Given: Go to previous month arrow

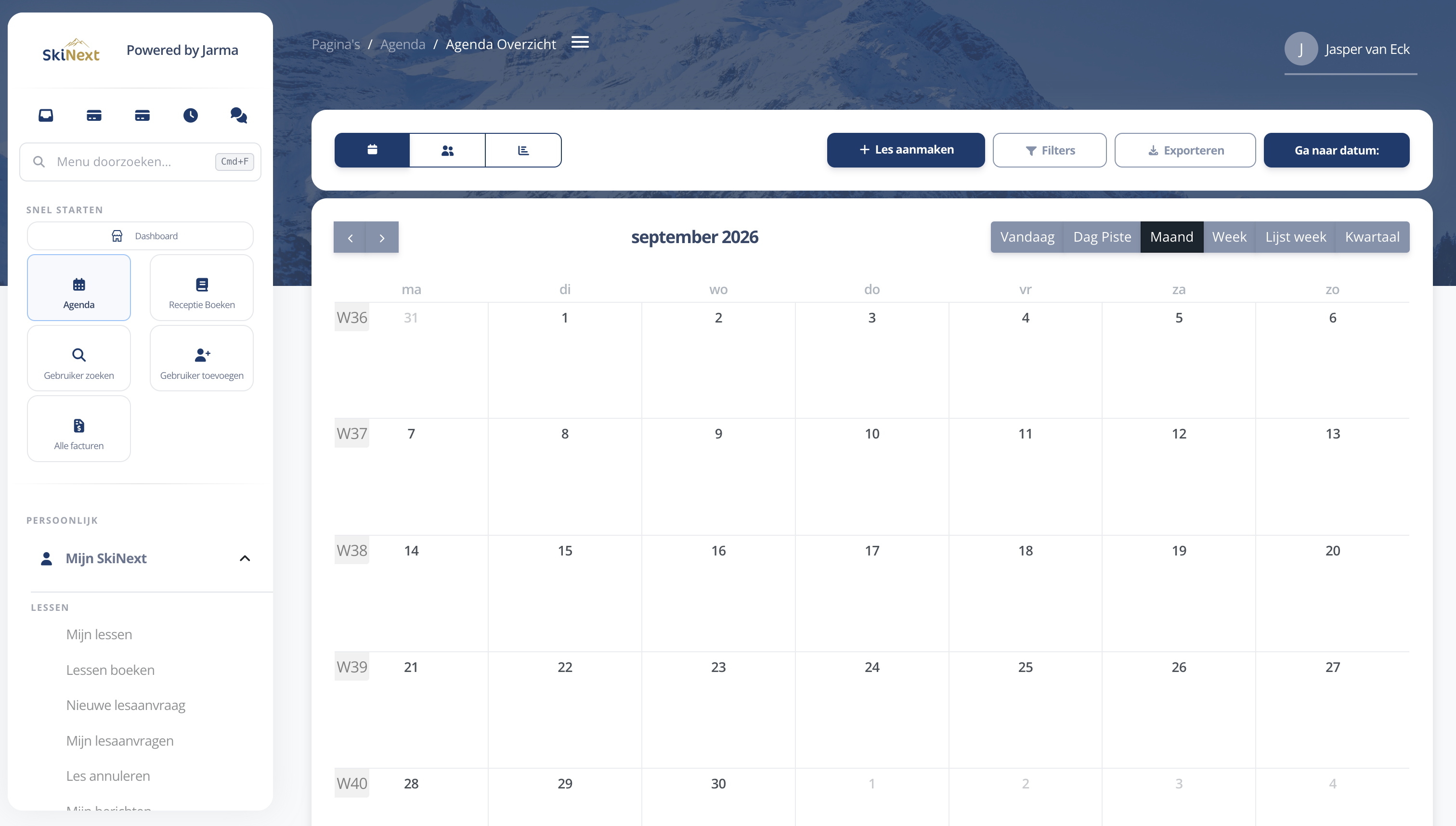Looking at the screenshot, I should pyautogui.click(x=350, y=237).
